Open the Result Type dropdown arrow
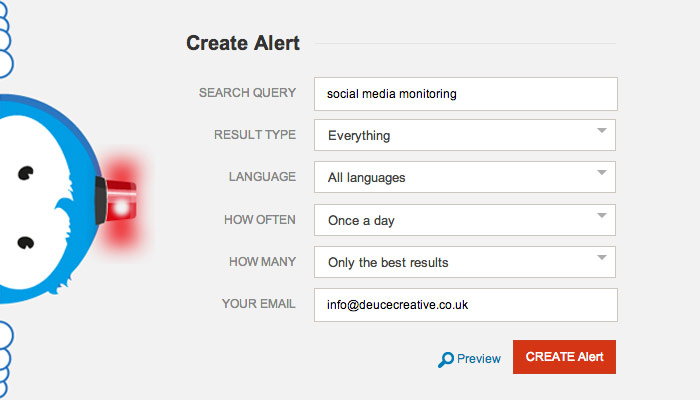This screenshot has width=700, height=400. tap(602, 131)
